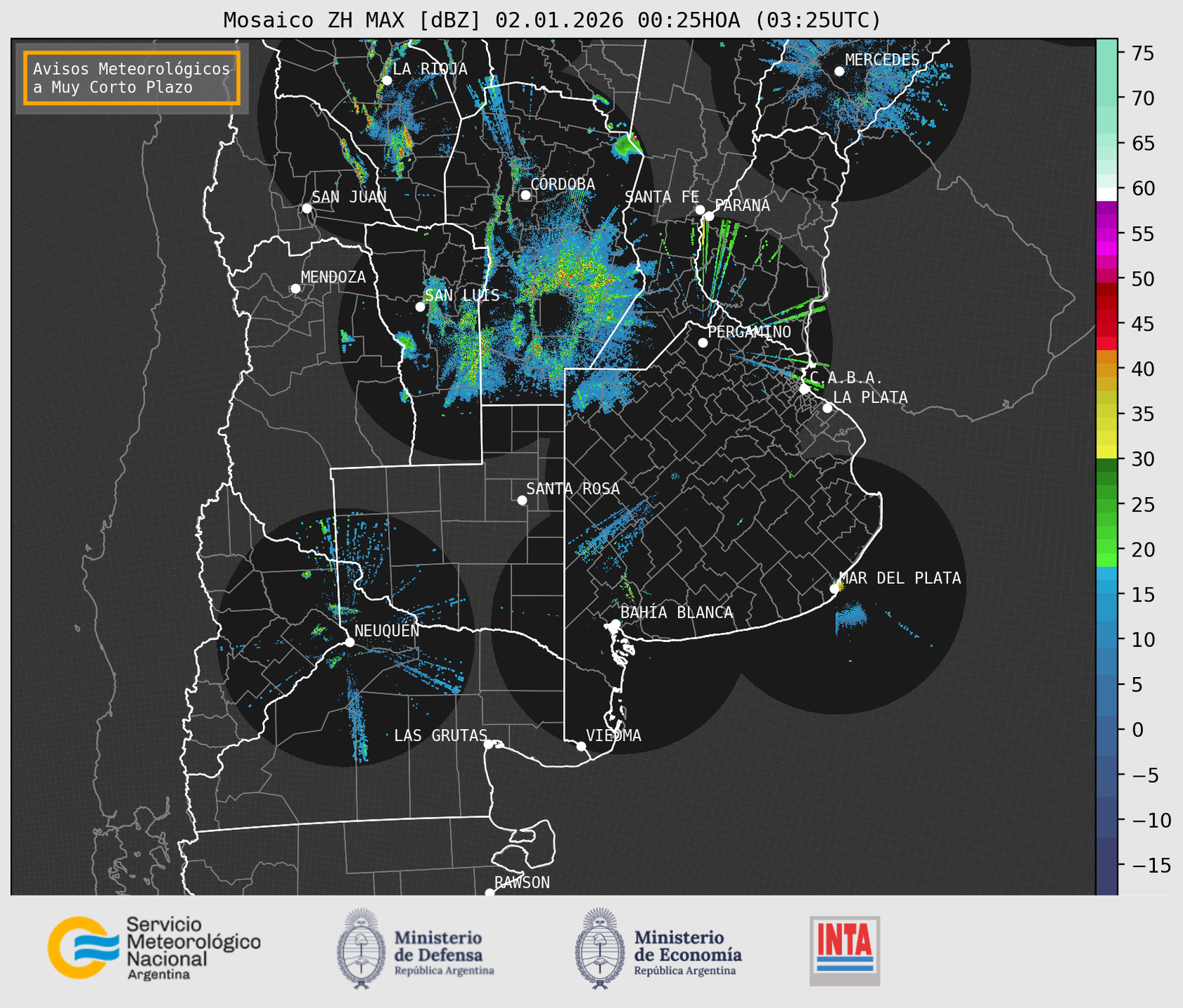This screenshot has height=1008, width=1183.
Task: Select the Mercedes city marker dot
Action: point(839,71)
